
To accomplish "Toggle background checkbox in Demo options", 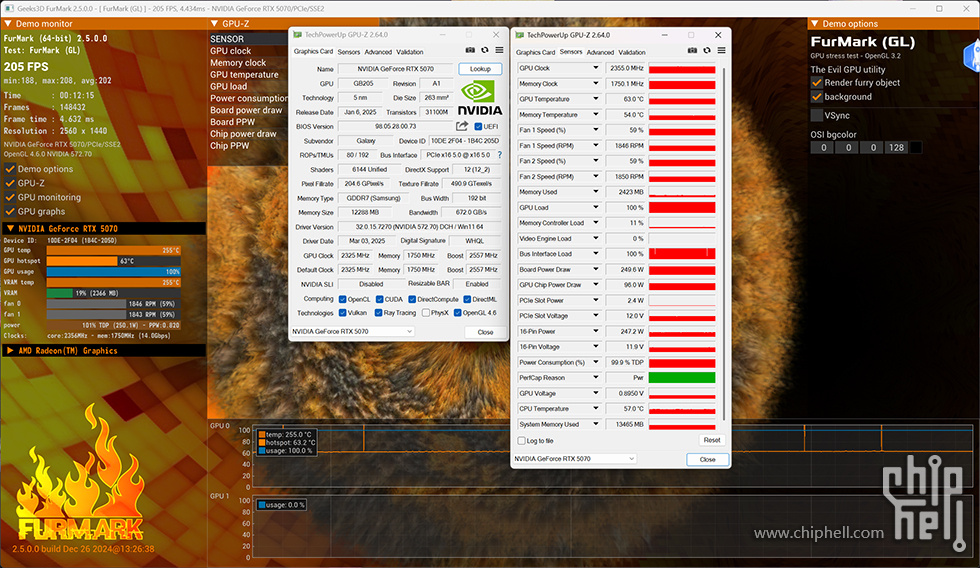I will (x=816, y=97).
